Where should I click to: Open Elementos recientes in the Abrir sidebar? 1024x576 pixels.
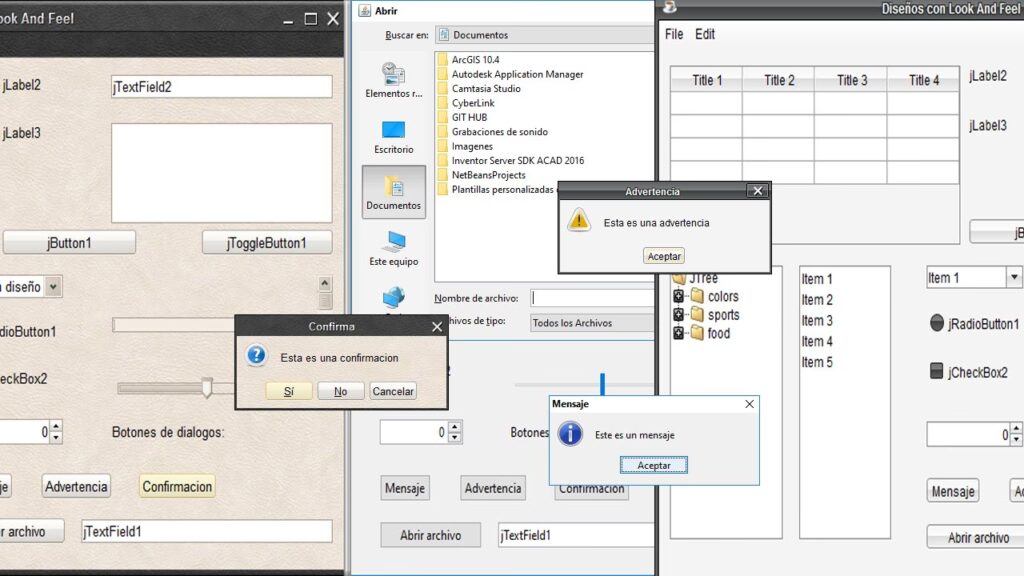[393, 80]
